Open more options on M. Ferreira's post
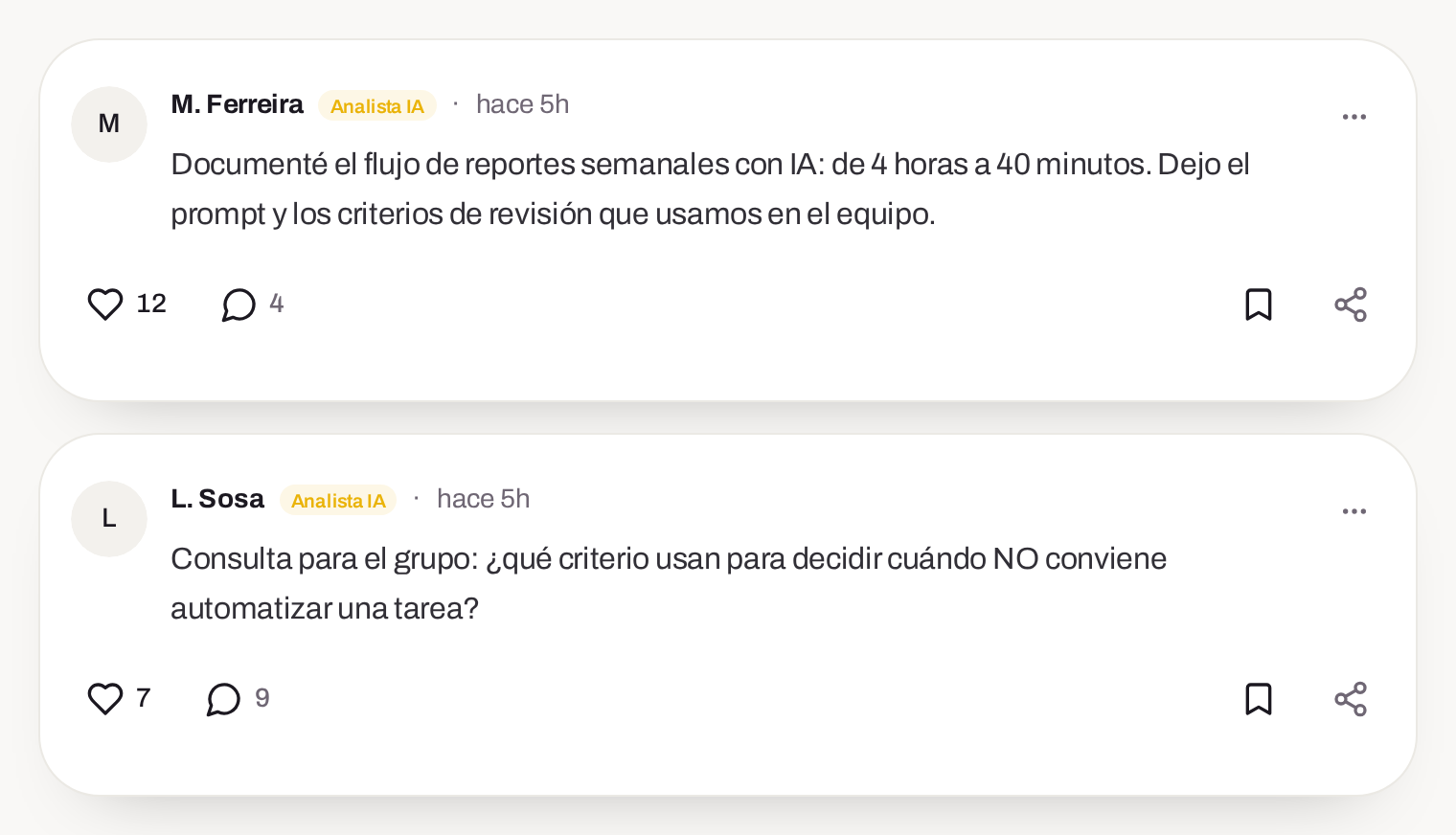Viewport: 1456px width, 835px height. pyautogui.click(x=1354, y=117)
